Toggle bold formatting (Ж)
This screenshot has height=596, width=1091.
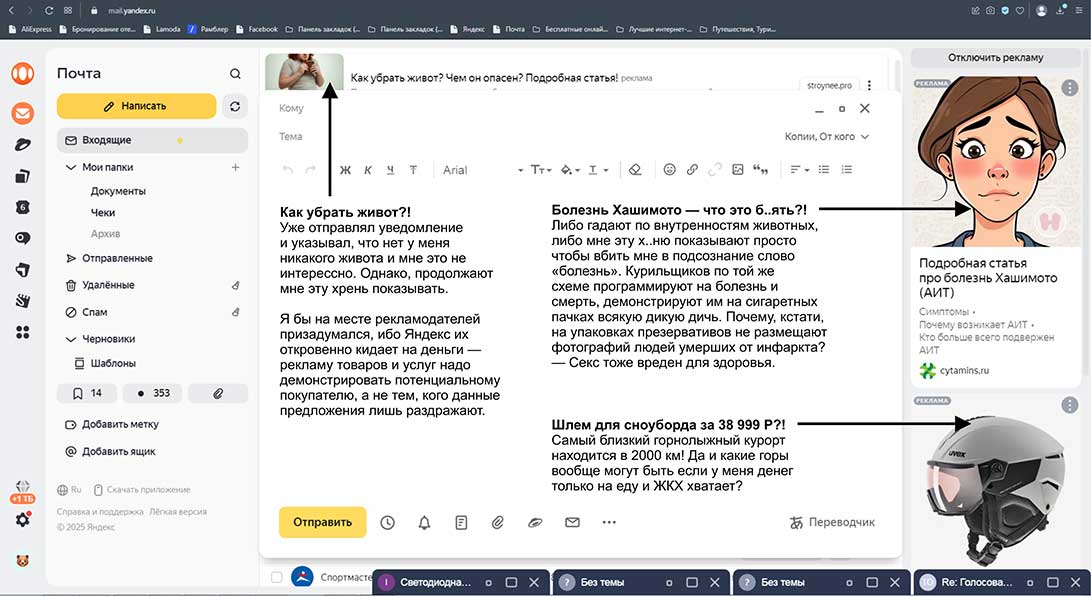coord(345,170)
